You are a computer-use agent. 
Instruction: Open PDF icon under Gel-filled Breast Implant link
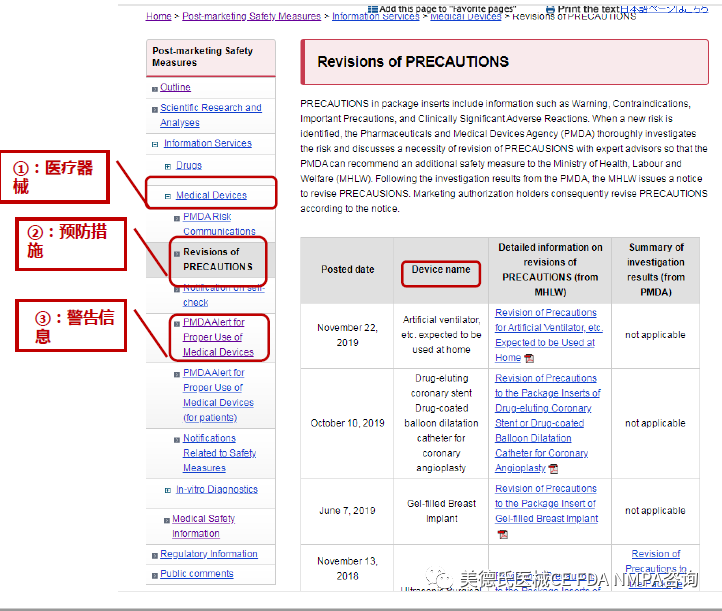pyautogui.click(x=503, y=534)
